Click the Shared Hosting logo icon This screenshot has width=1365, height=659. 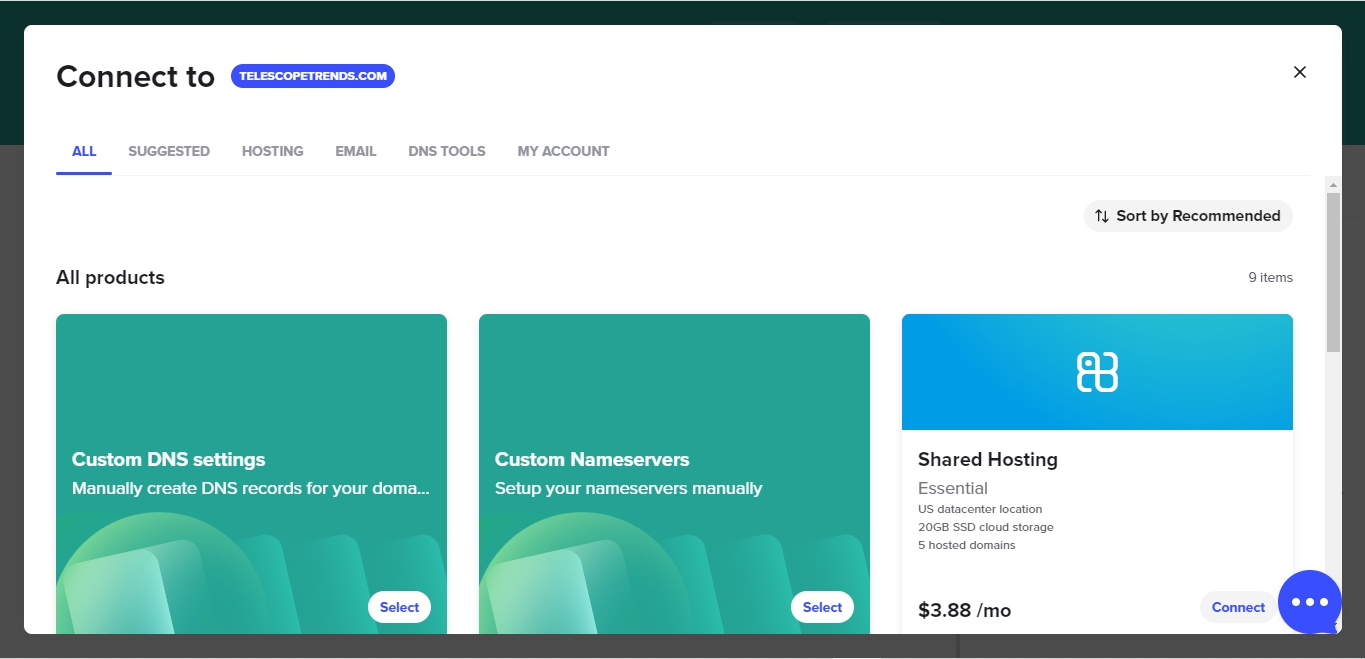point(1097,372)
